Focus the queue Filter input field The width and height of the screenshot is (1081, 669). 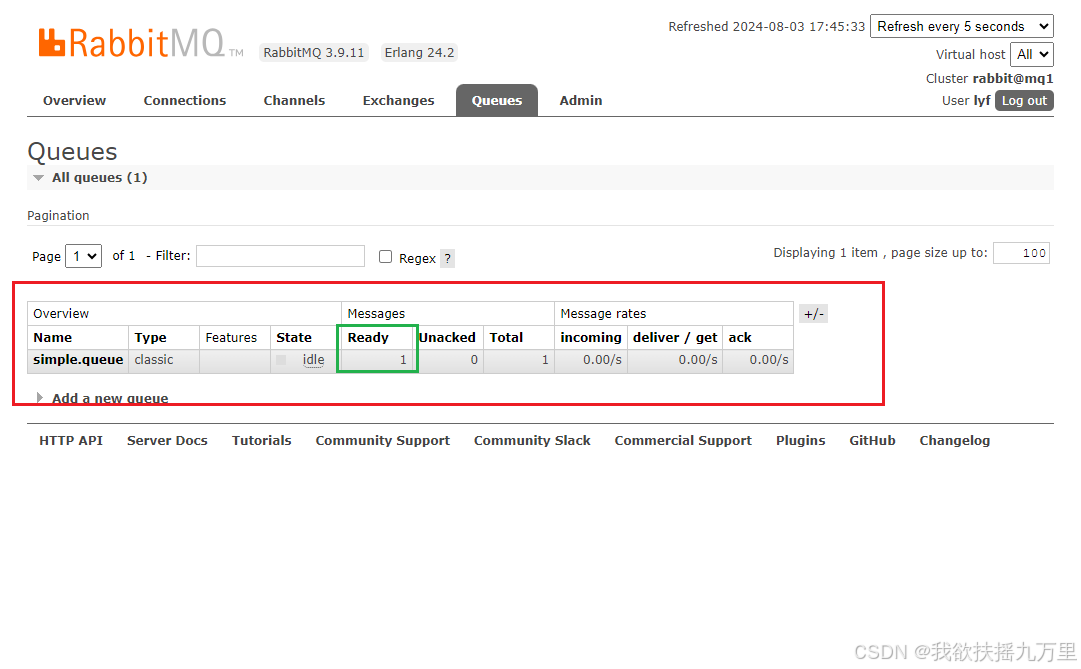click(281, 256)
